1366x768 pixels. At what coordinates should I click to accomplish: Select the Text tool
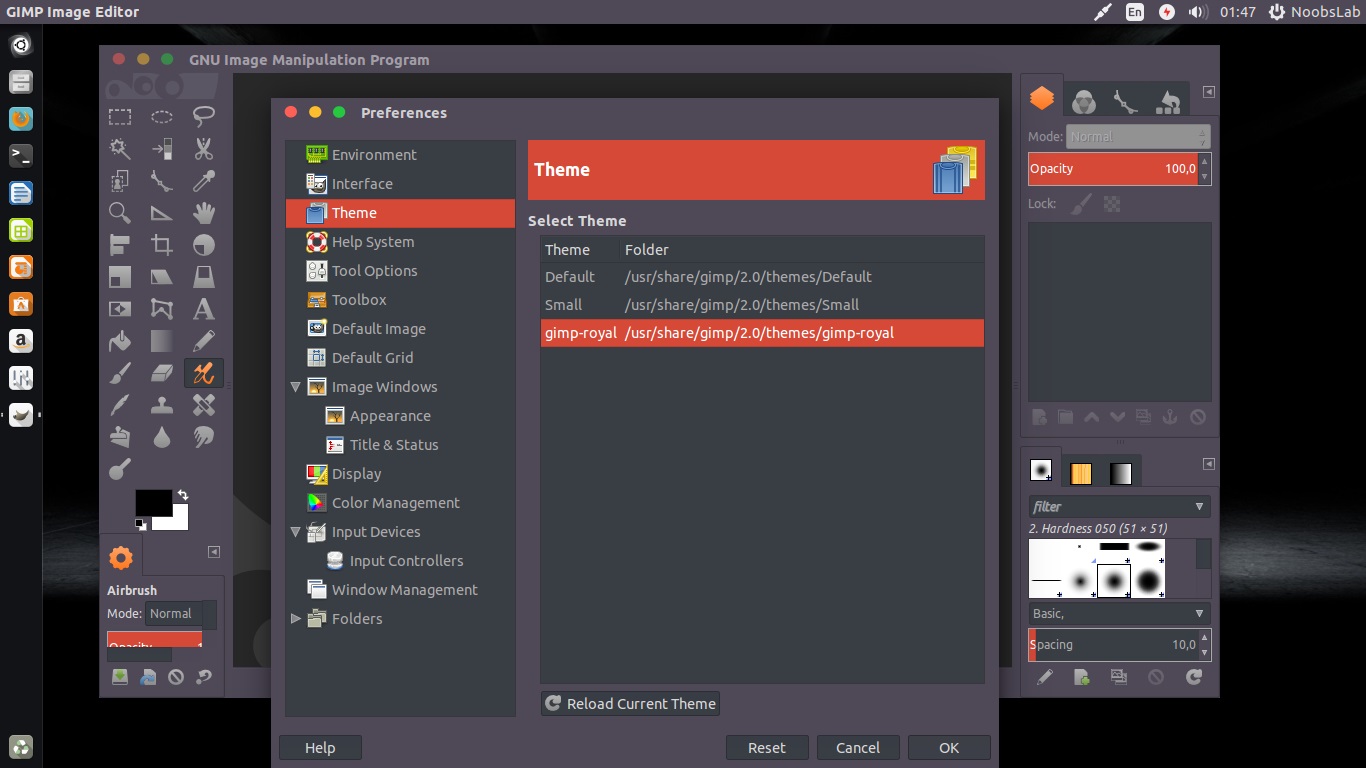(x=204, y=309)
